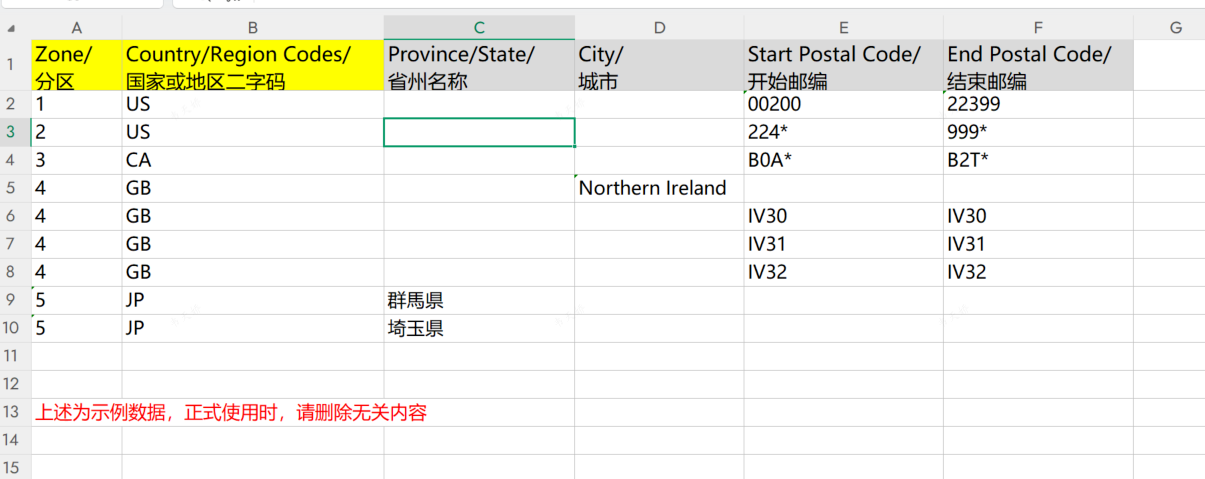Click the Start Postal Code header cell
This screenshot has width=1205, height=479.
tap(844, 67)
